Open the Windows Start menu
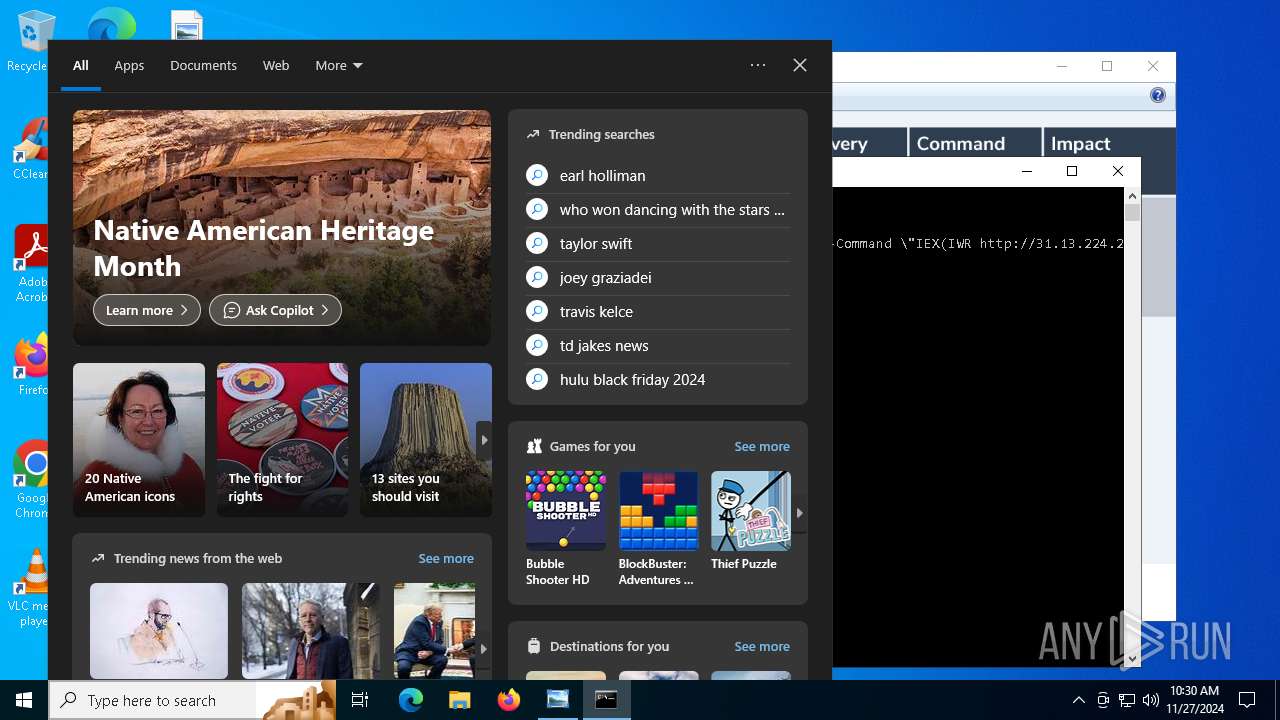The height and width of the screenshot is (720, 1280). [24, 700]
